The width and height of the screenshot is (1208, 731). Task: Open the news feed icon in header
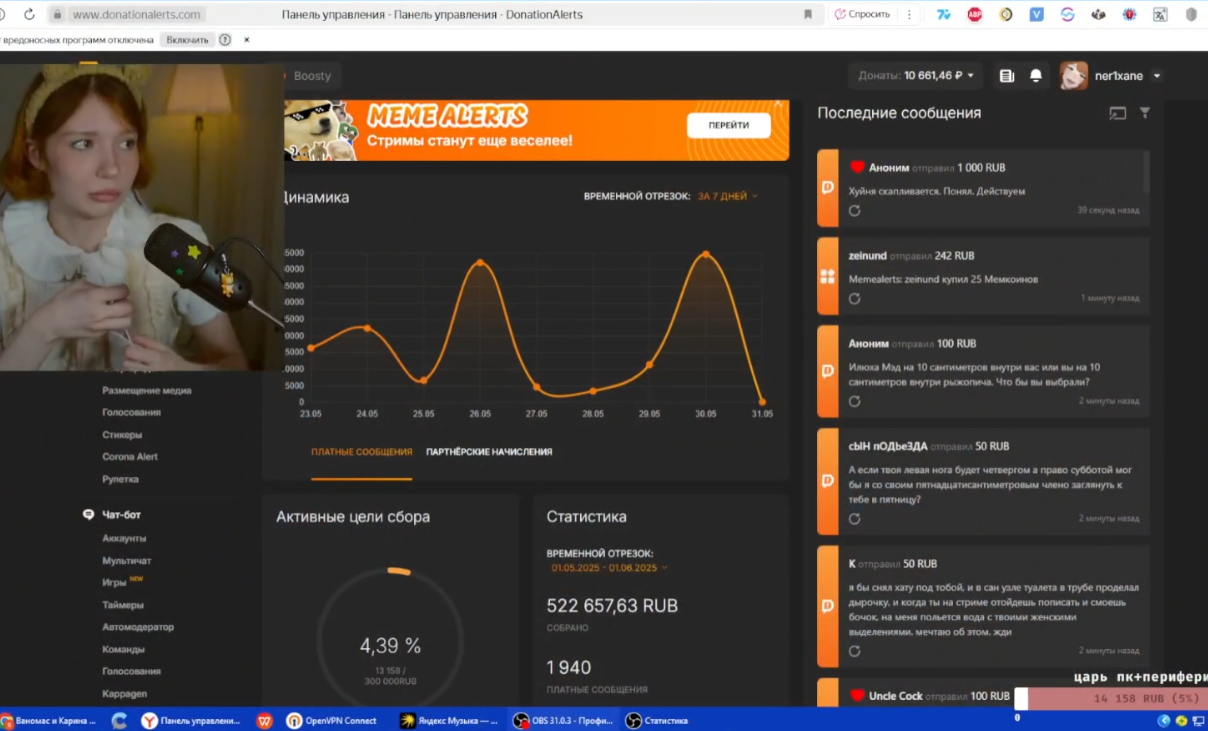[1007, 76]
